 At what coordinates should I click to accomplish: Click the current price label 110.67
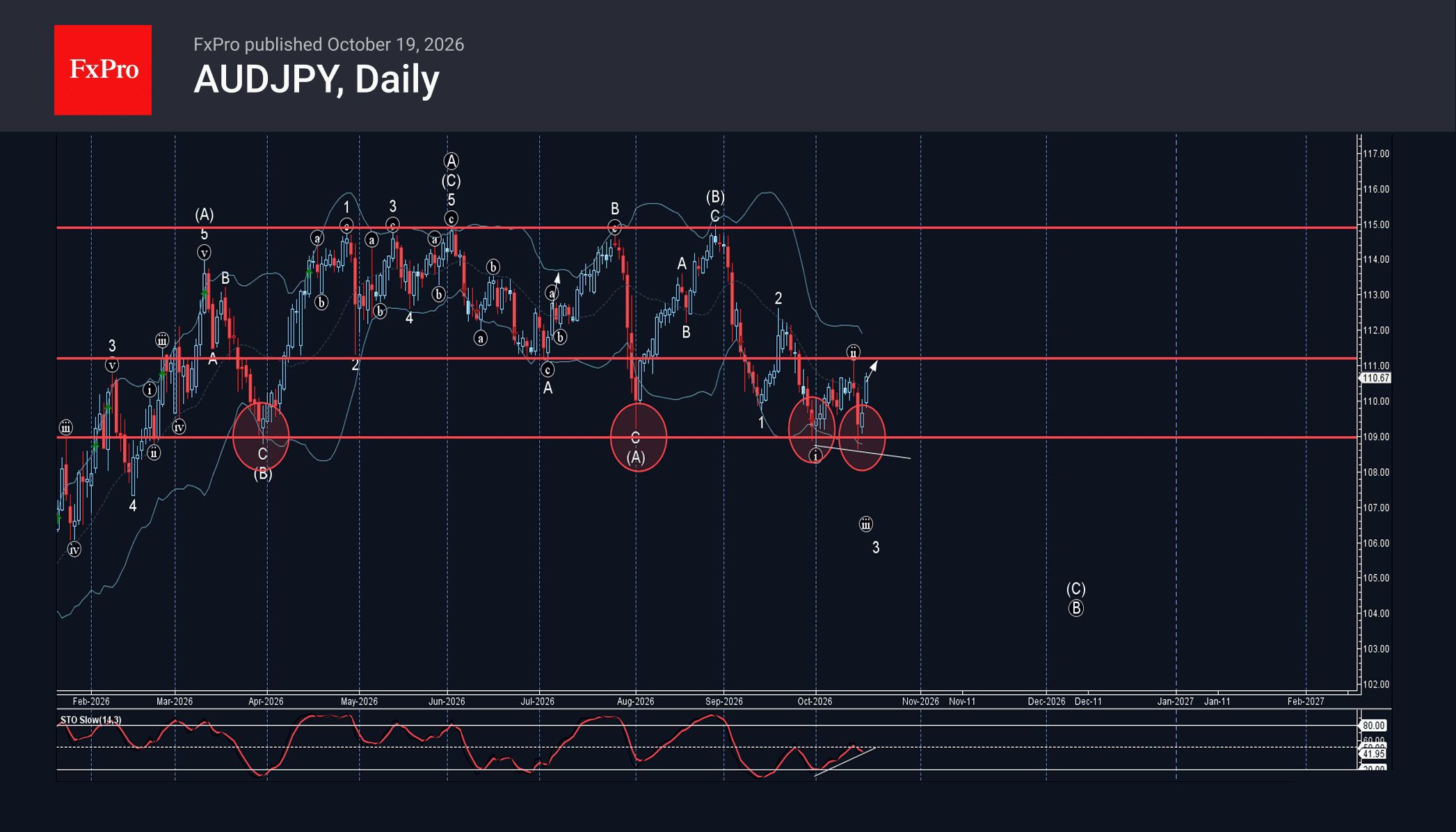(1375, 378)
